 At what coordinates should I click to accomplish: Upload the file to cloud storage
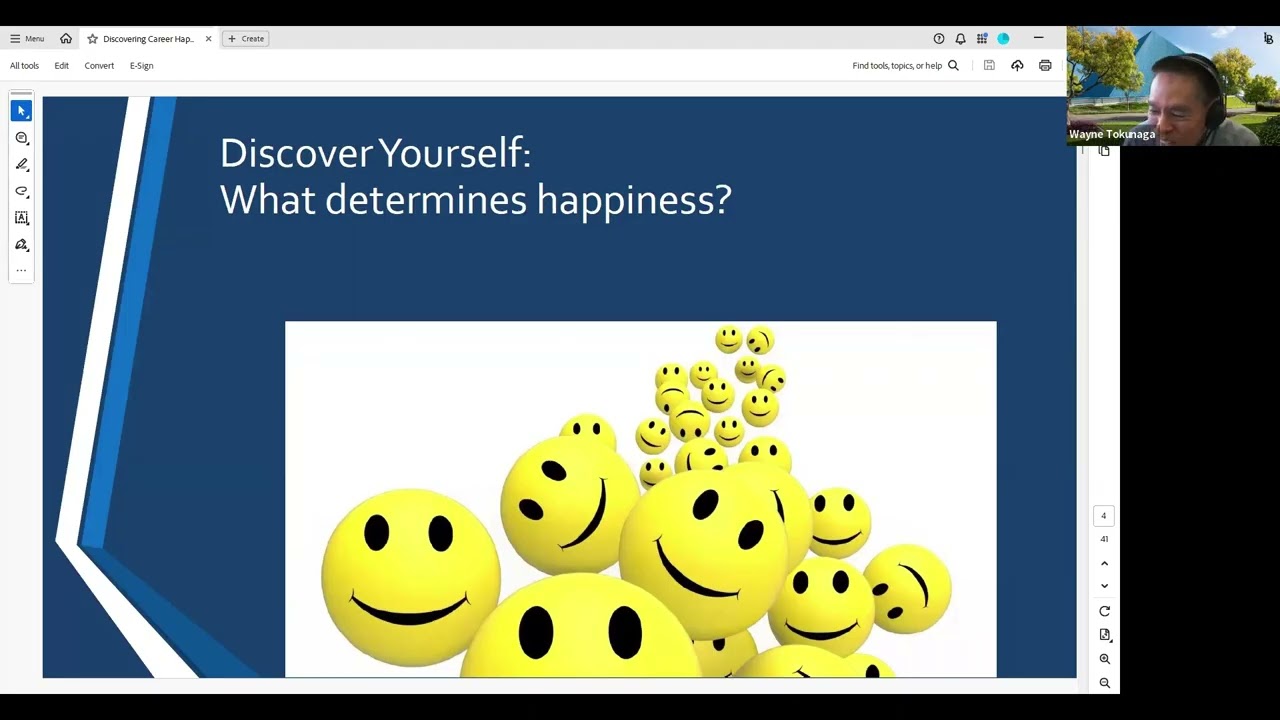pos(1017,66)
